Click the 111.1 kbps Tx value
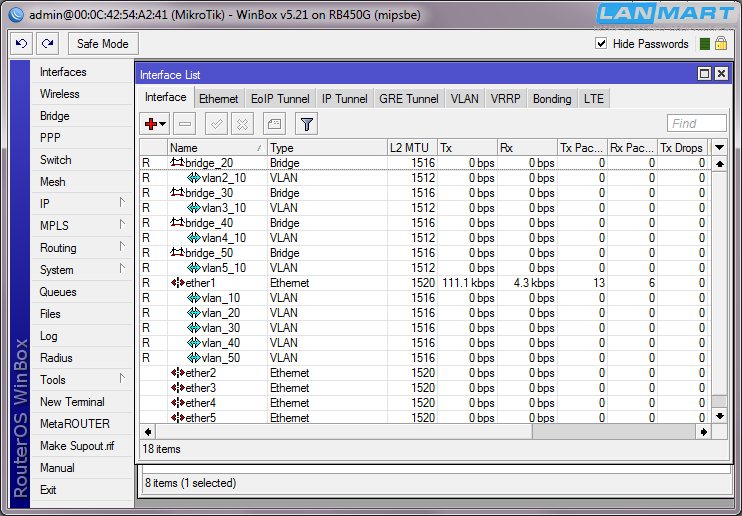The width and height of the screenshot is (742, 516). click(x=468, y=283)
